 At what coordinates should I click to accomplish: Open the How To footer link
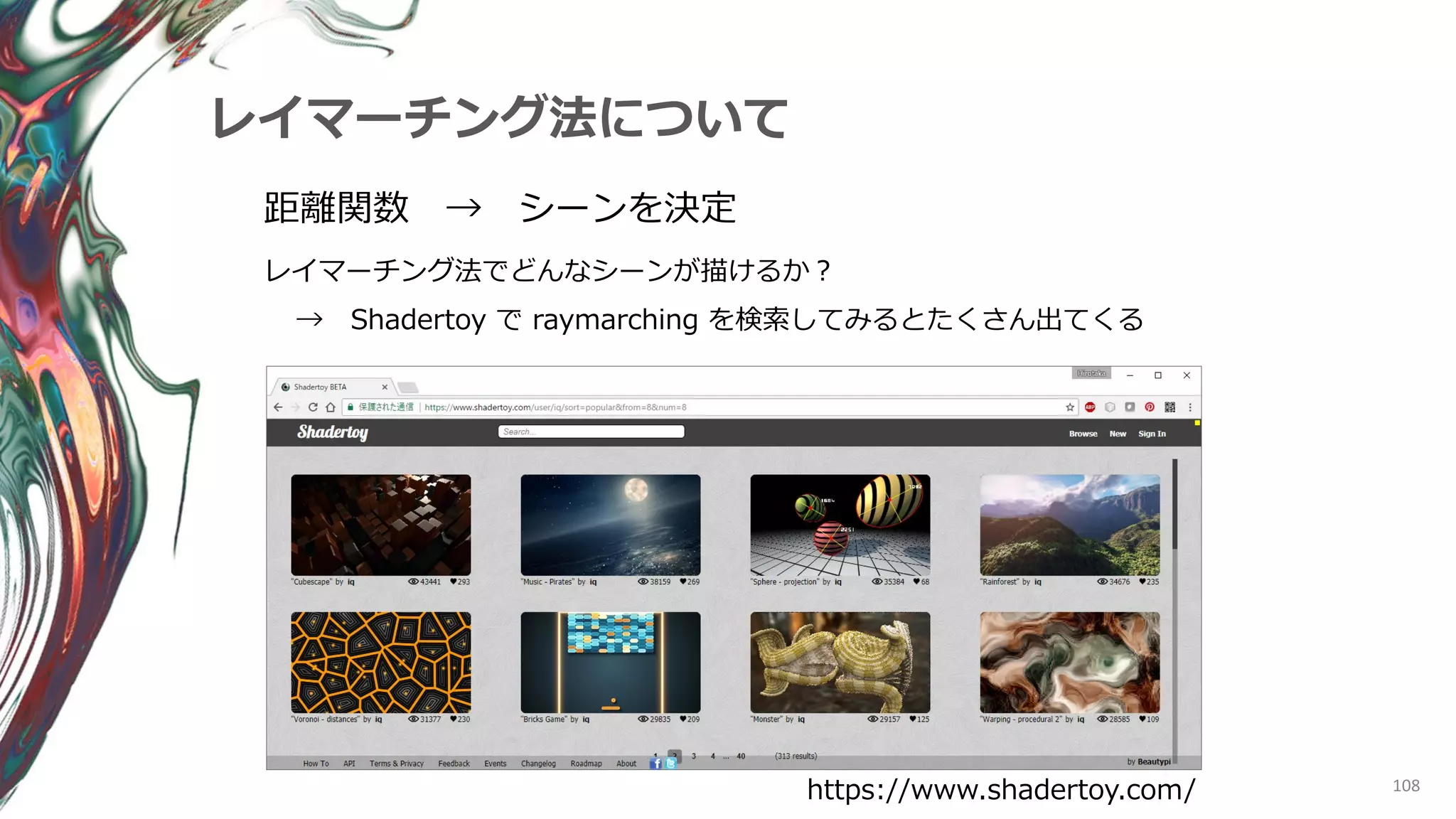coord(316,764)
